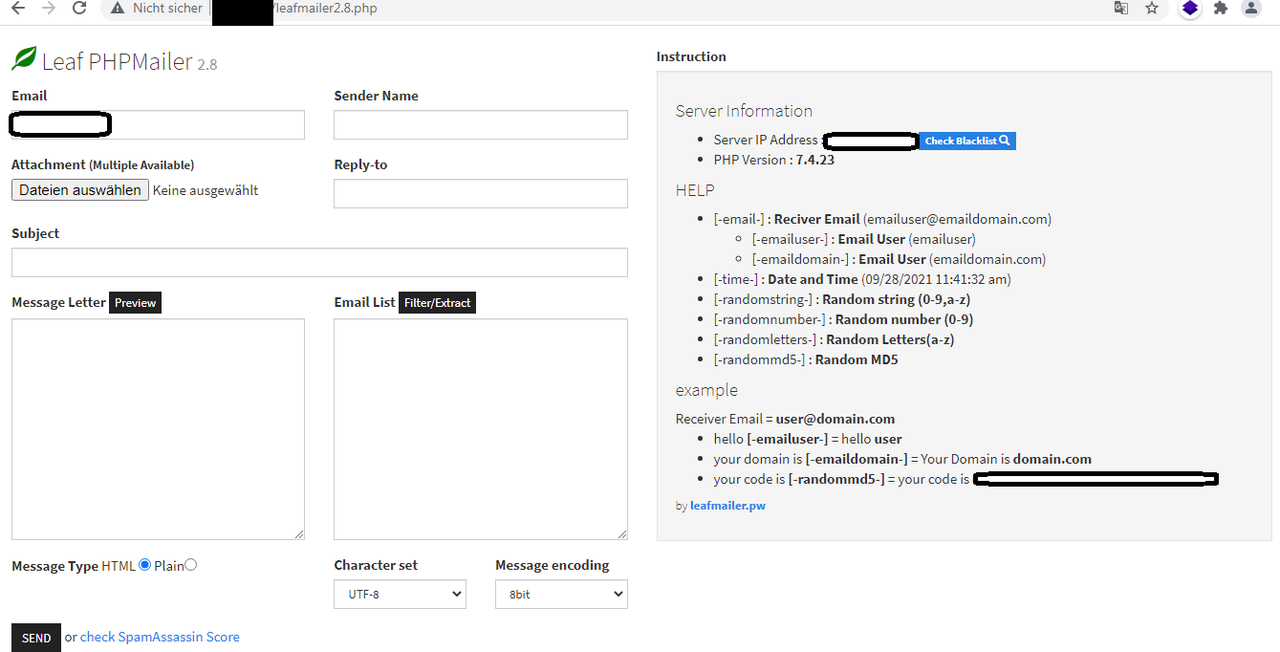This screenshot has height=652, width=1280.
Task: Focus the Email input field
Action: point(158,125)
